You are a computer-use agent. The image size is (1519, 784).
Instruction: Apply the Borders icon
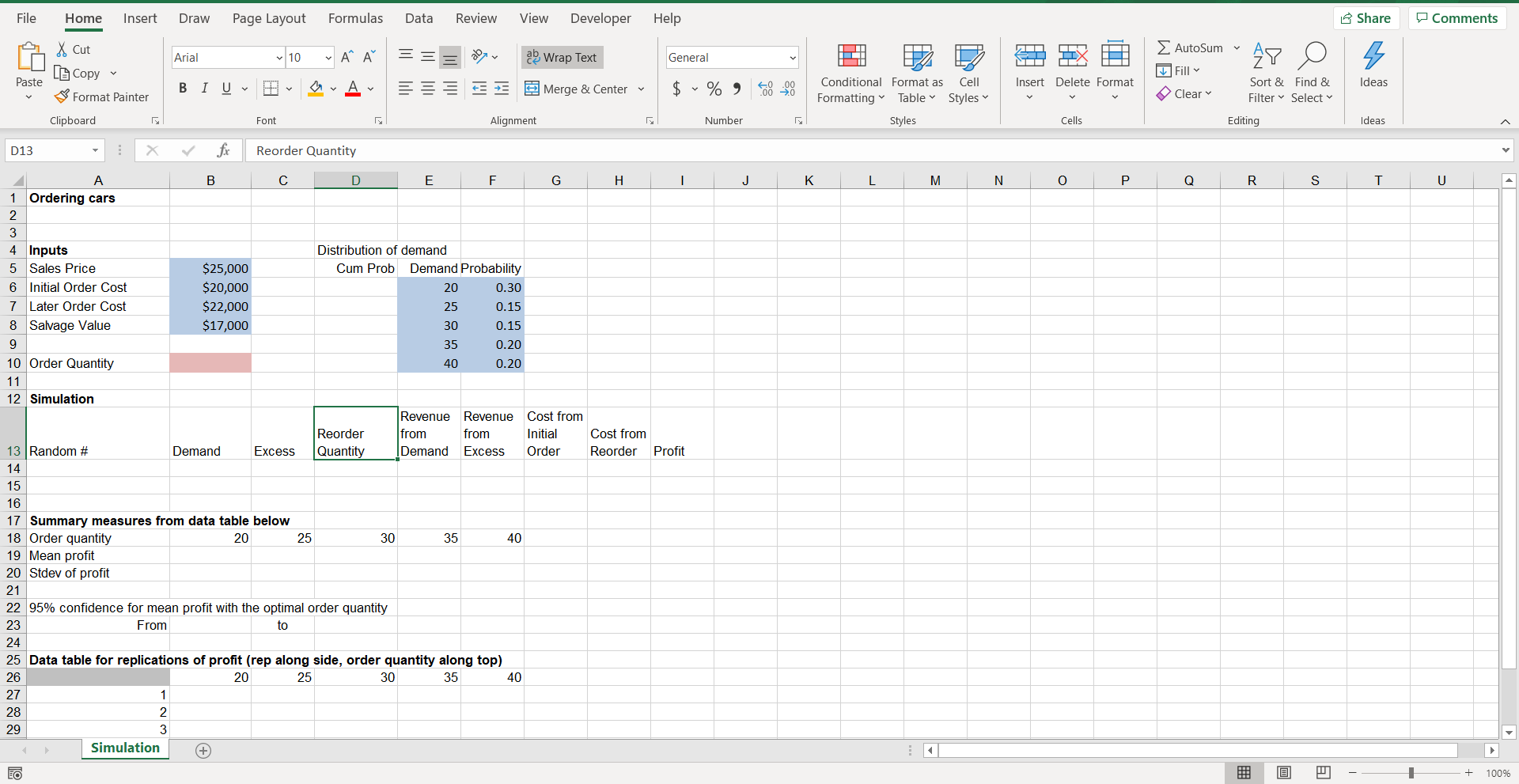pos(271,89)
